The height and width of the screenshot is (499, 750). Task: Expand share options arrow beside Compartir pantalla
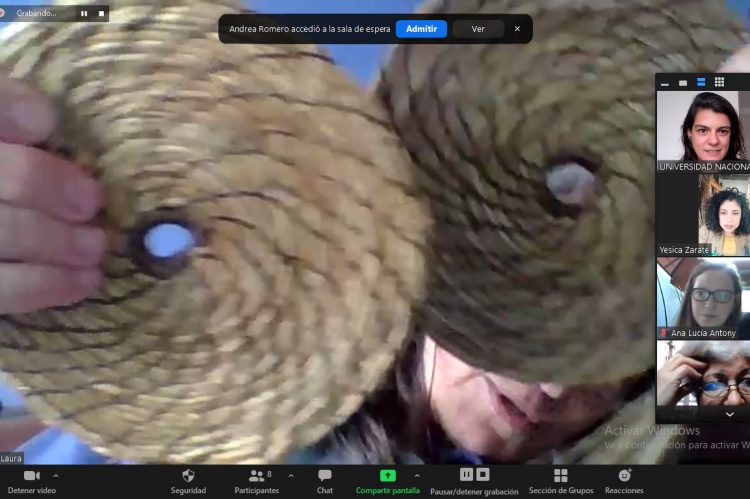[x=417, y=475]
